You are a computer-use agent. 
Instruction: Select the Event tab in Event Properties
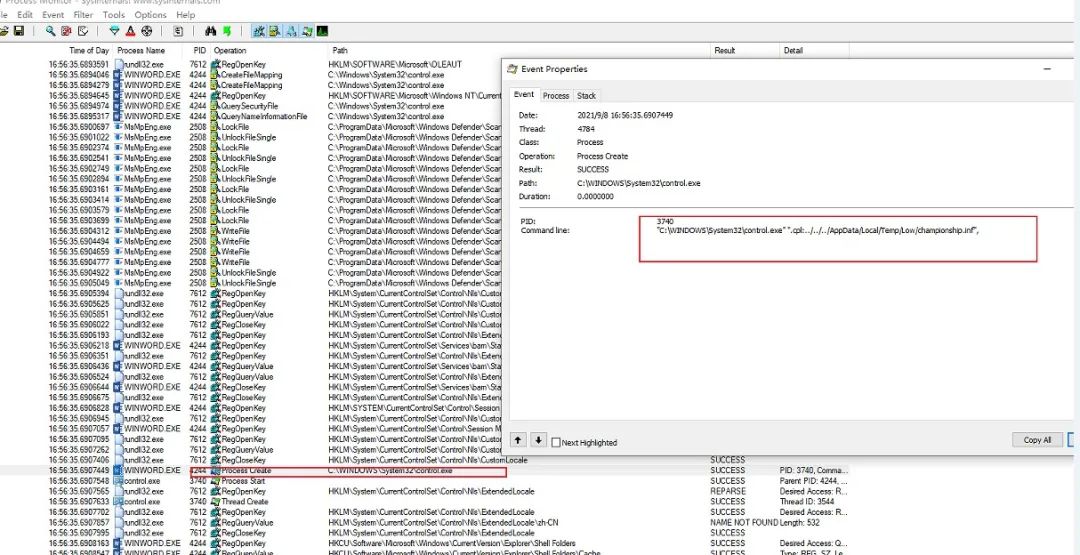point(523,94)
